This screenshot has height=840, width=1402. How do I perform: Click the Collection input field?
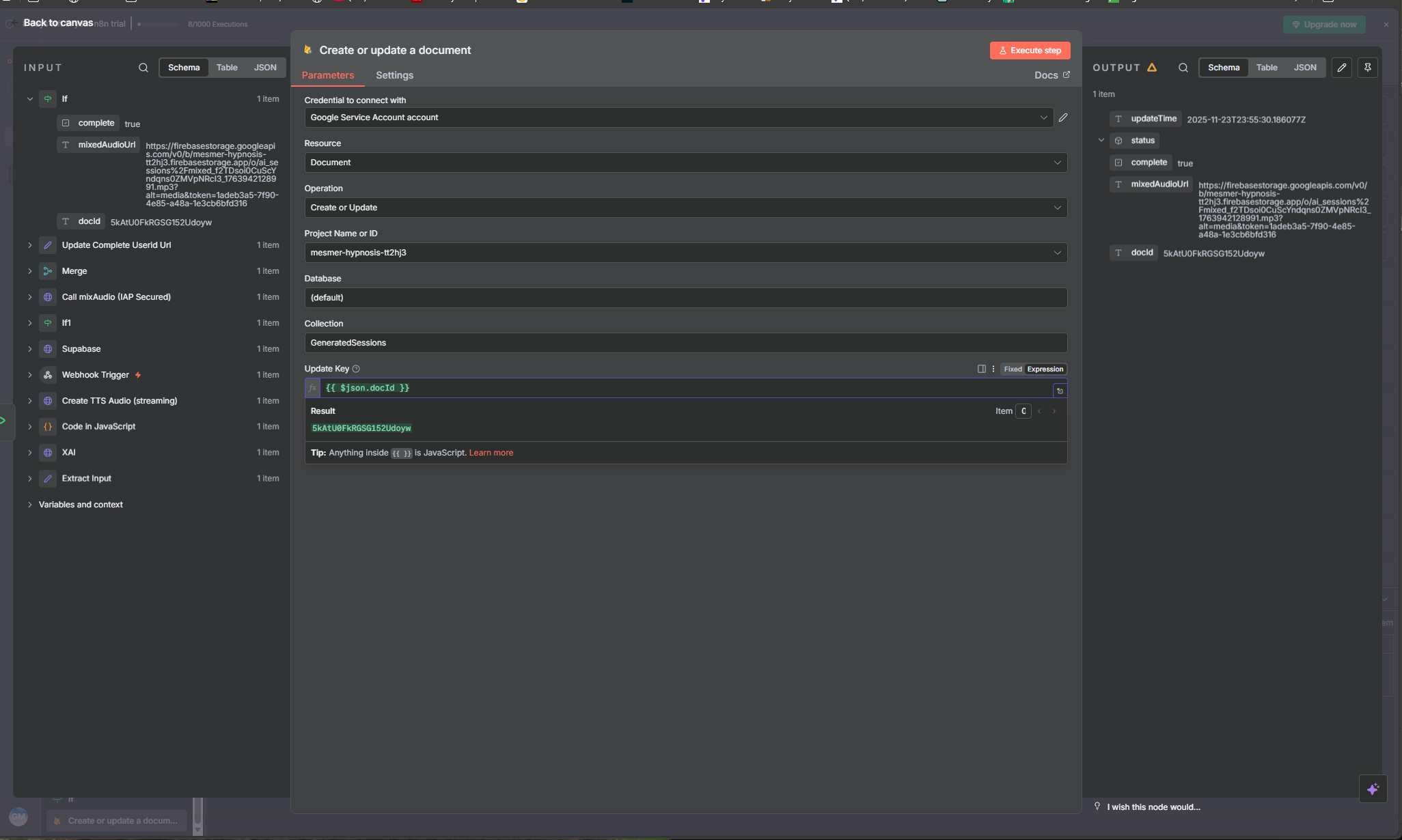click(x=685, y=343)
